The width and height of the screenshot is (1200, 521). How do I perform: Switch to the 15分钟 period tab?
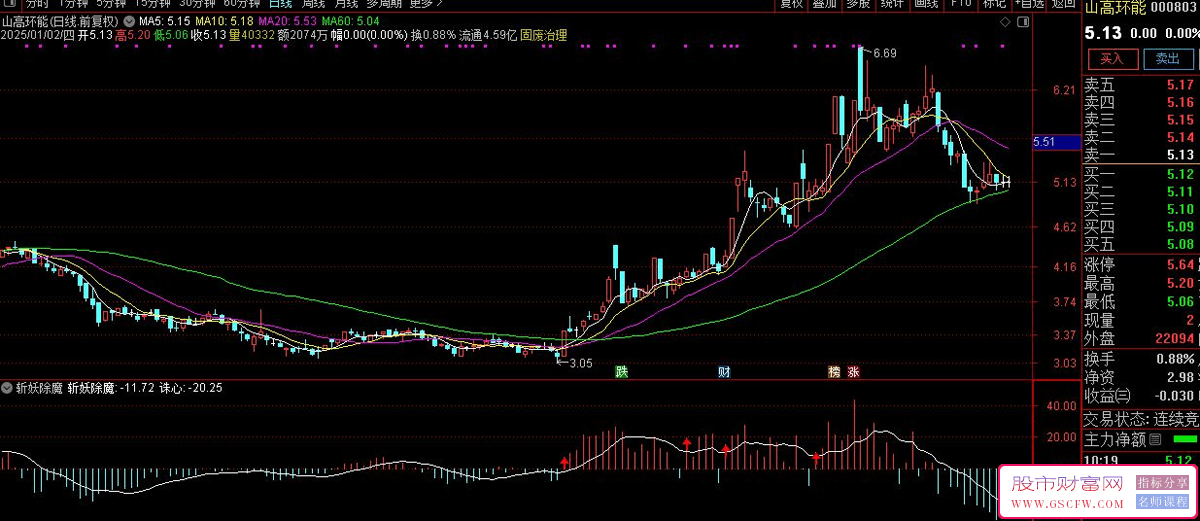155,4
